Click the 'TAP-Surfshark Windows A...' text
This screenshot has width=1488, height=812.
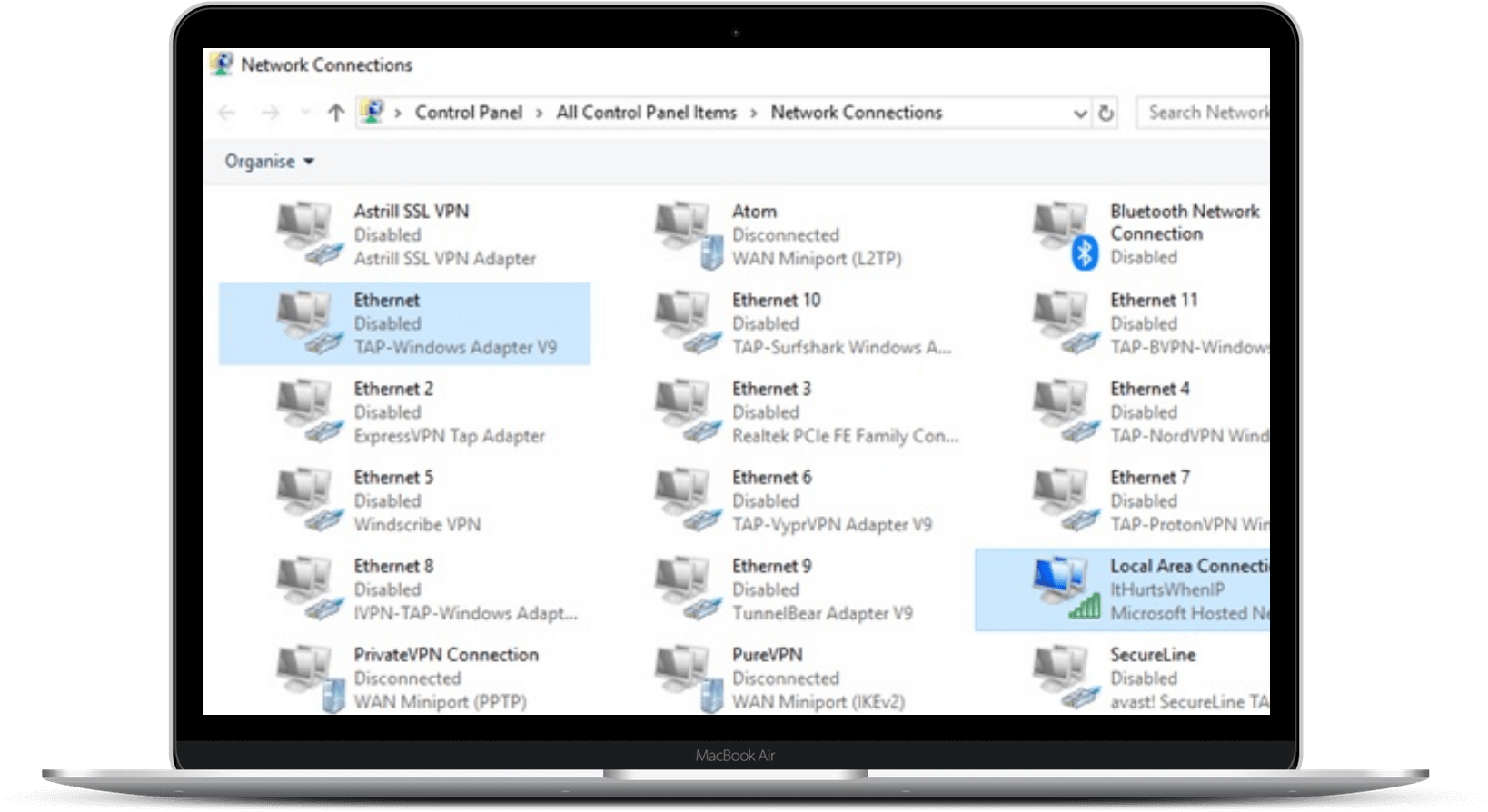pos(842,347)
